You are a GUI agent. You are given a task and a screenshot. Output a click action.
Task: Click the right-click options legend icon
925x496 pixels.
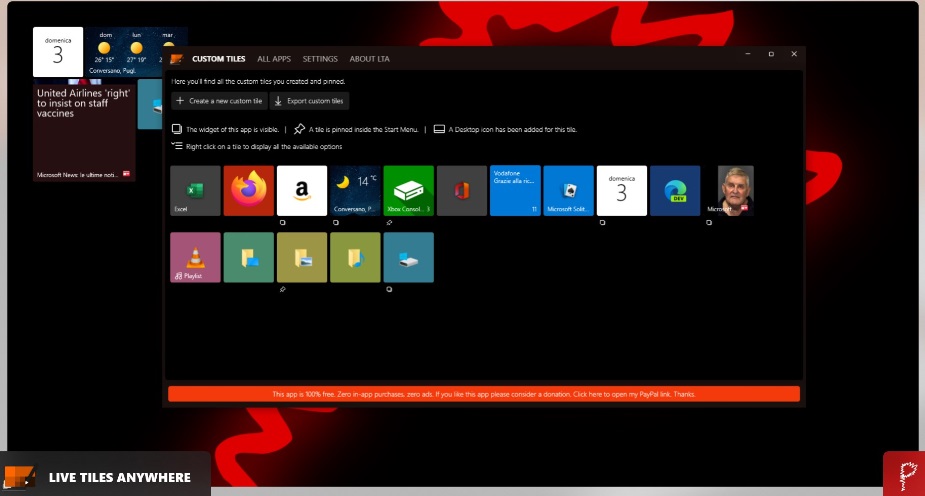pyautogui.click(x=176, y=146)
